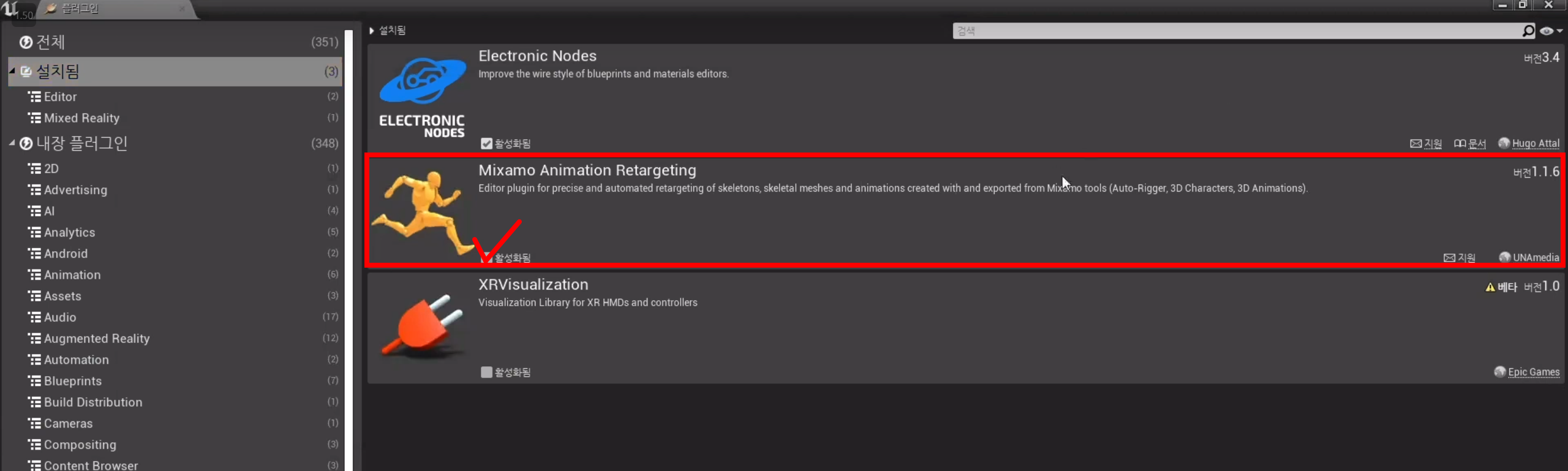Open the eye view options dropdown
This screenshot has height=471, width=1568.
pos(1551,31)
